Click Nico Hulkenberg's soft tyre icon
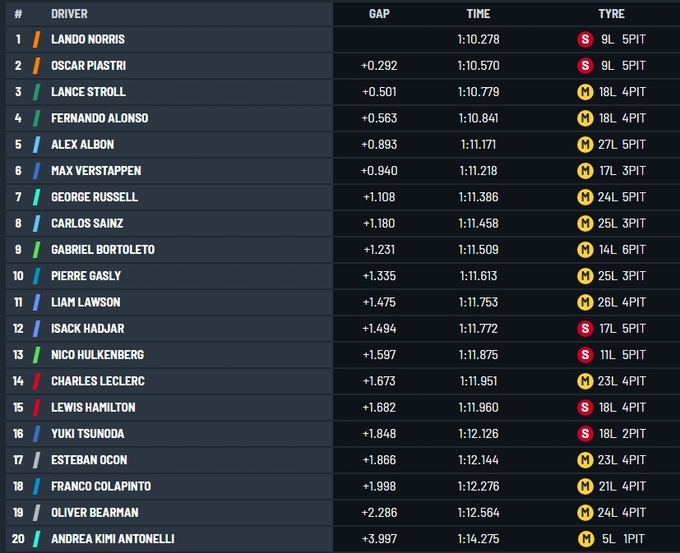The height and width of the screenshot is (553, 680). pyautogui.click(x=585, y=355)
